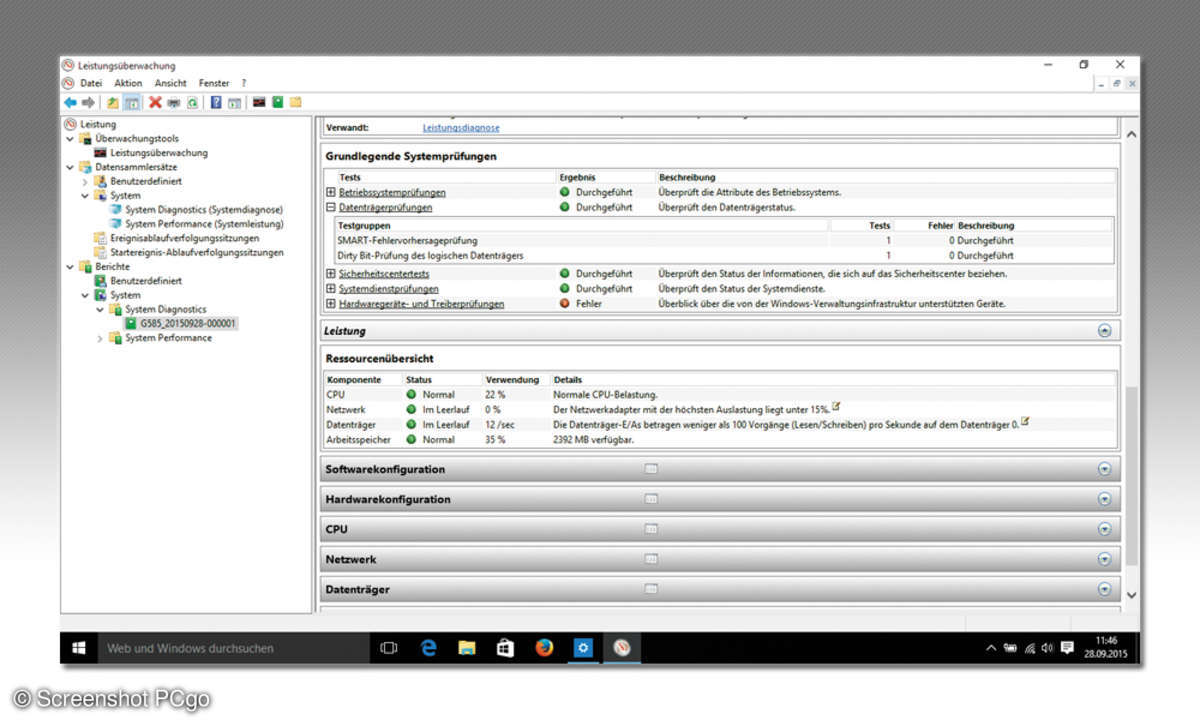Click the Web und Windows durchsuchen search box
Image resolution: width=1200 pixels, height=720 pixels.
tap(233, 648)
